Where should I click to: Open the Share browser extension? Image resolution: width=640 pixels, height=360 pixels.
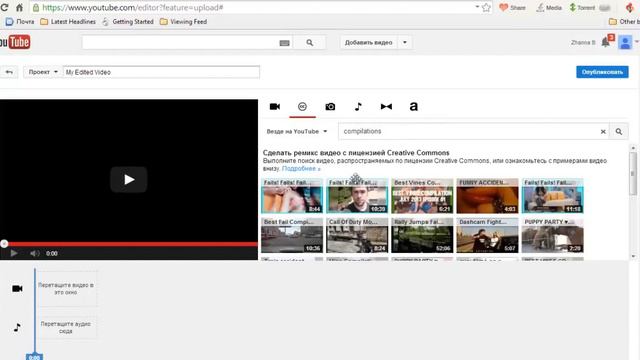click(513, 7)
